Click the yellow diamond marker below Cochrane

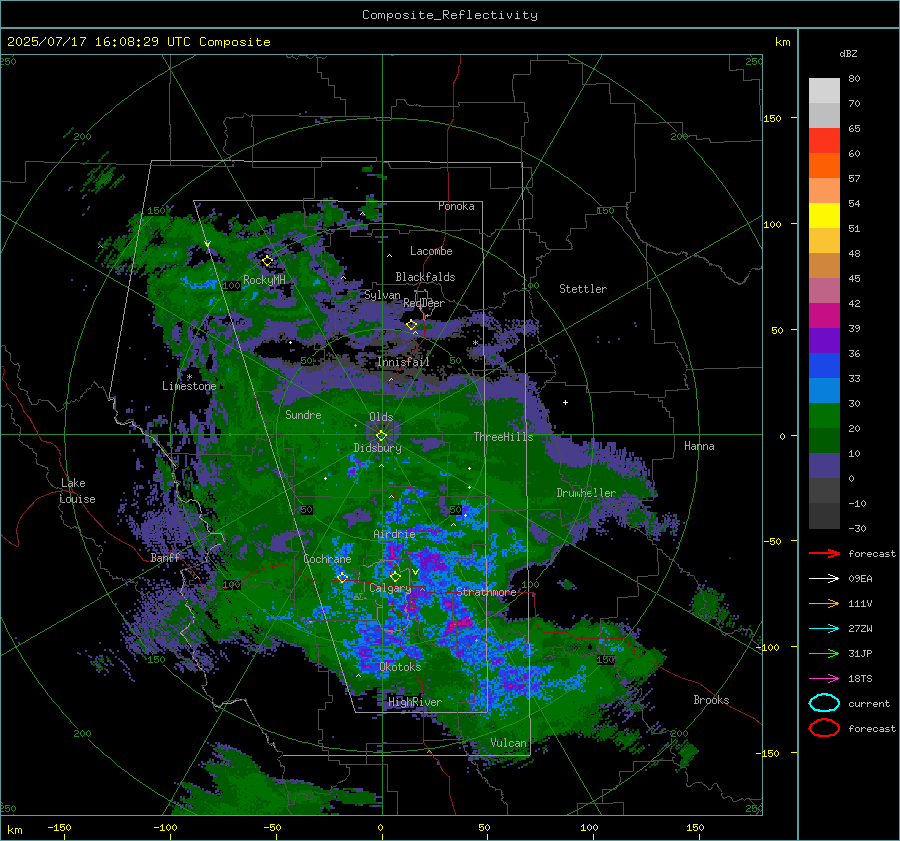[x=343, y=577]
